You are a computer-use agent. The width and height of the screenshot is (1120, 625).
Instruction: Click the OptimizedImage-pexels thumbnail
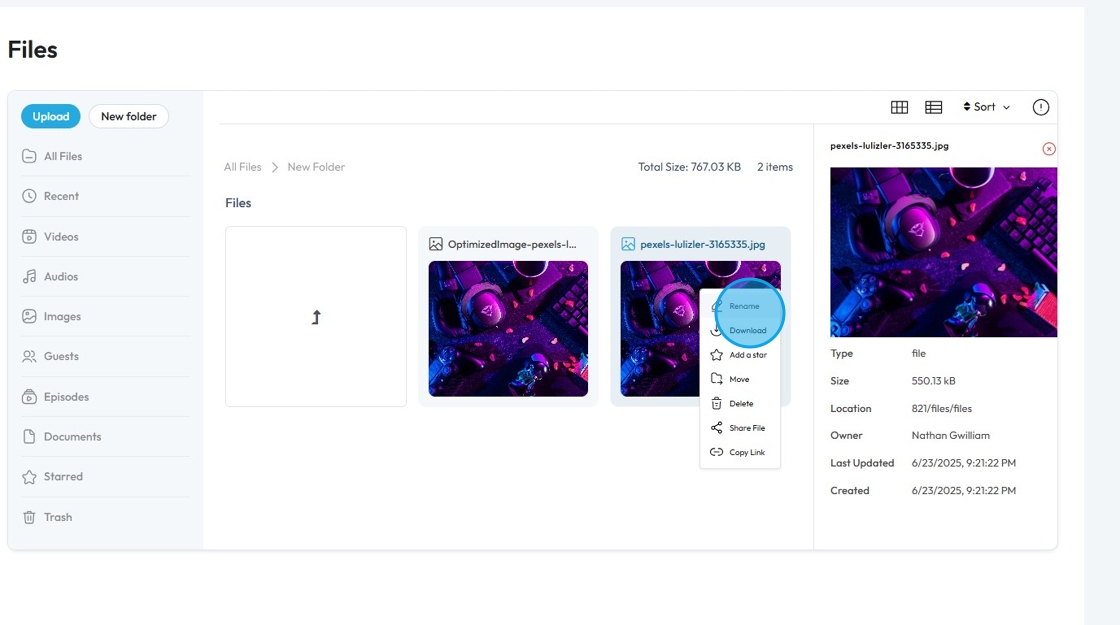click(x=508, y=329)
